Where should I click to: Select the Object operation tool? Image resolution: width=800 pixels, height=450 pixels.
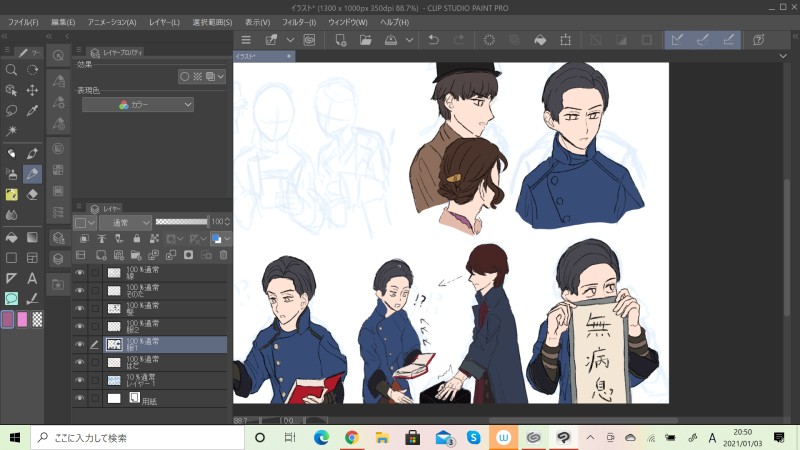(x=11, y=90)
